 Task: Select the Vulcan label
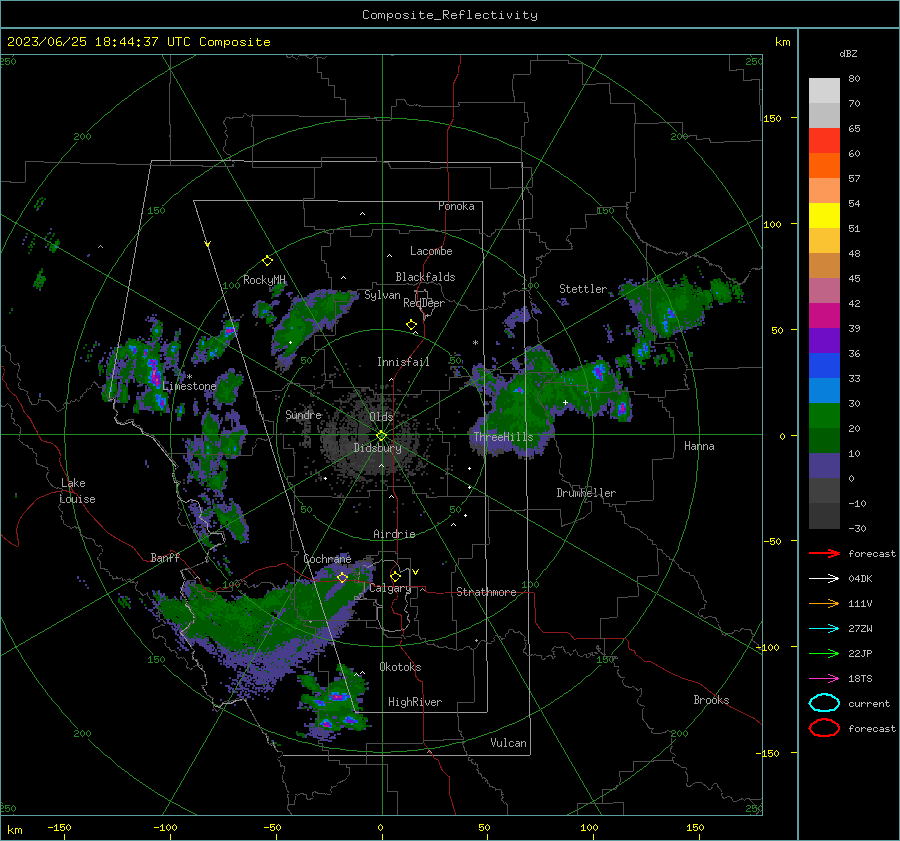coord(509,743)
